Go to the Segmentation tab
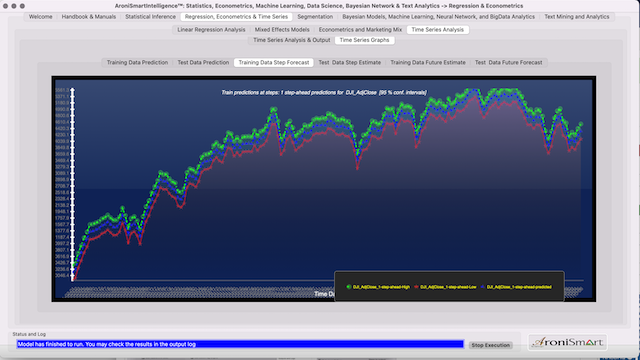This screenshot has height=360, width=640. point(315,17)
